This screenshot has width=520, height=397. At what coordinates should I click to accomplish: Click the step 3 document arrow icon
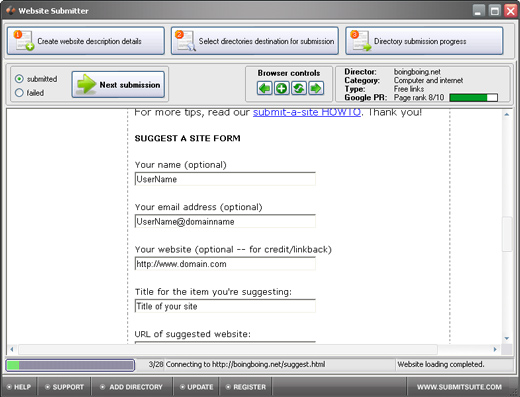(x=361, y=41)
